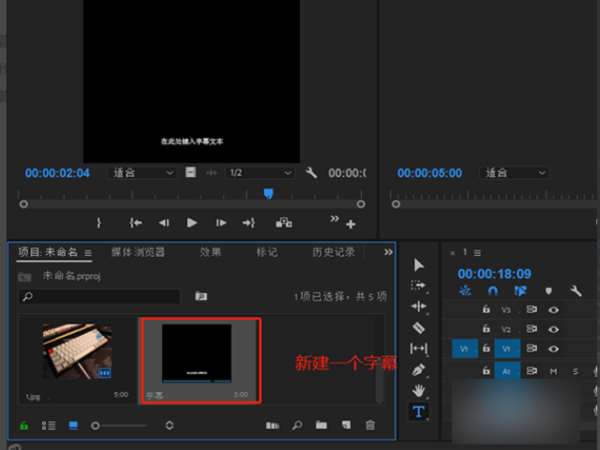This screenshot has height=450, width=600.
Task: Select the Hand tool
Action: click(x=419, y=391)
